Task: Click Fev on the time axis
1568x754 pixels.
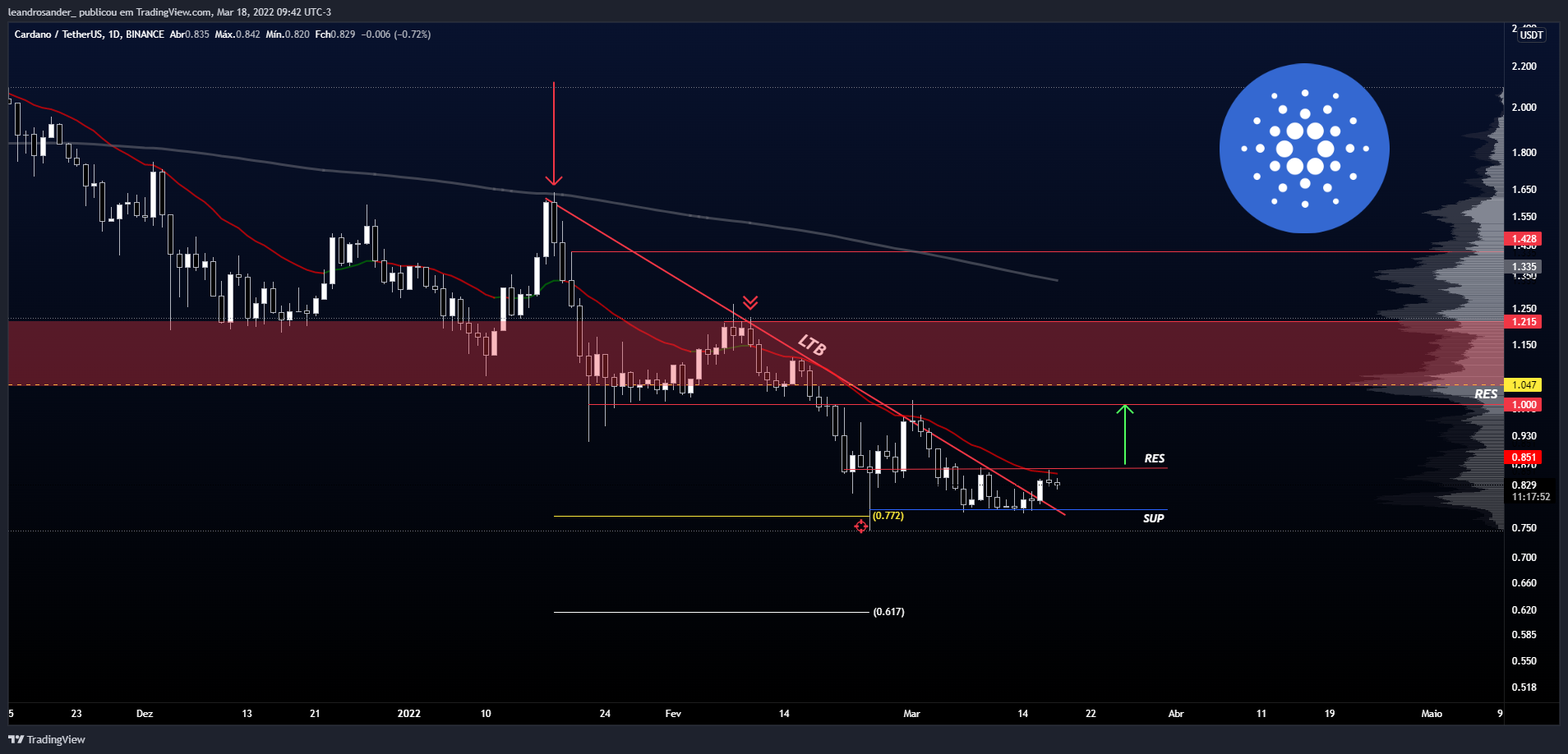Action: 673,714
